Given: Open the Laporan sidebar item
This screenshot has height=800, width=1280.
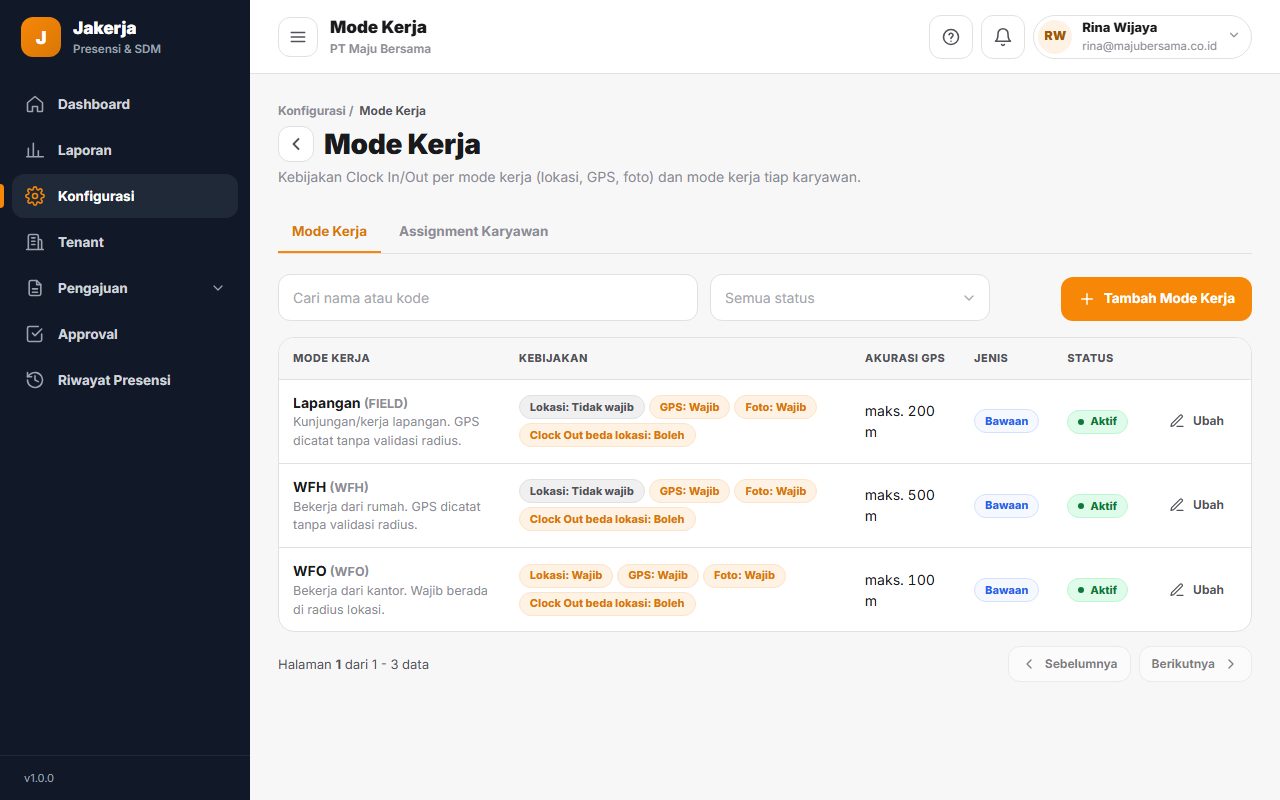Looking at the screenshot, I should (125, 150).
